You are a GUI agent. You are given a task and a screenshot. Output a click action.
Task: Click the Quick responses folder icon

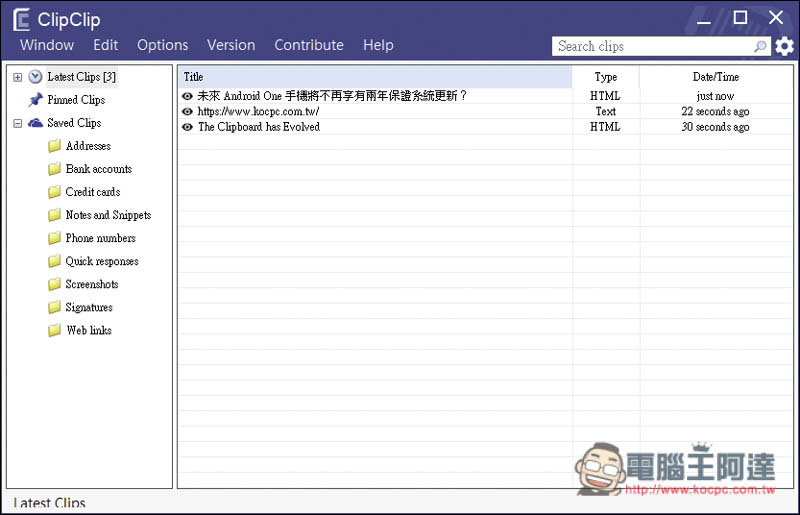[55, 261]
